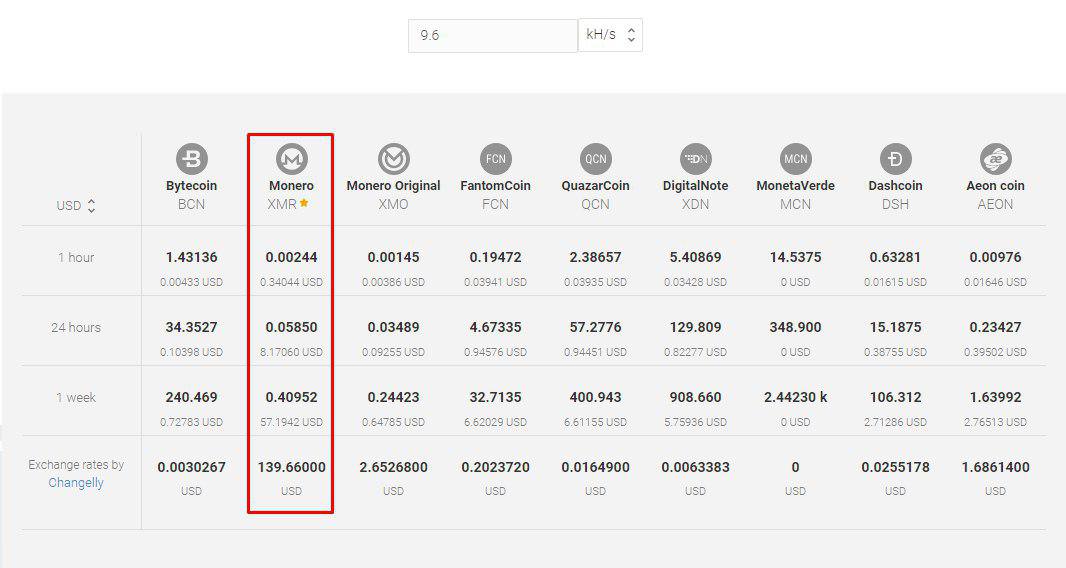This screenshot has width=1066, height=568.
Task: Select Aeon 1 hour value 0.00976
Action: [x=995, y=258]
